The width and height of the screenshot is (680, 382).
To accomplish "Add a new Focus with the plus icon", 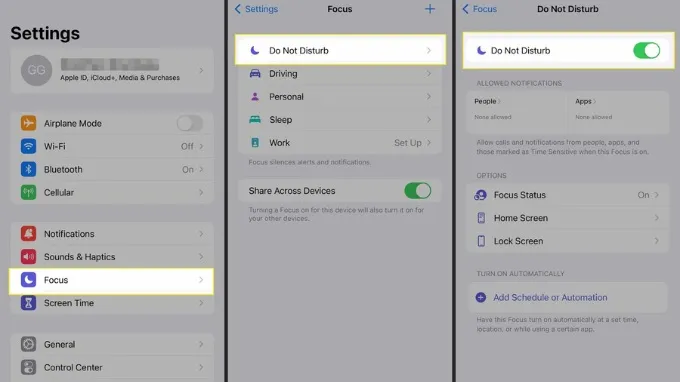I will click(430, 9).
